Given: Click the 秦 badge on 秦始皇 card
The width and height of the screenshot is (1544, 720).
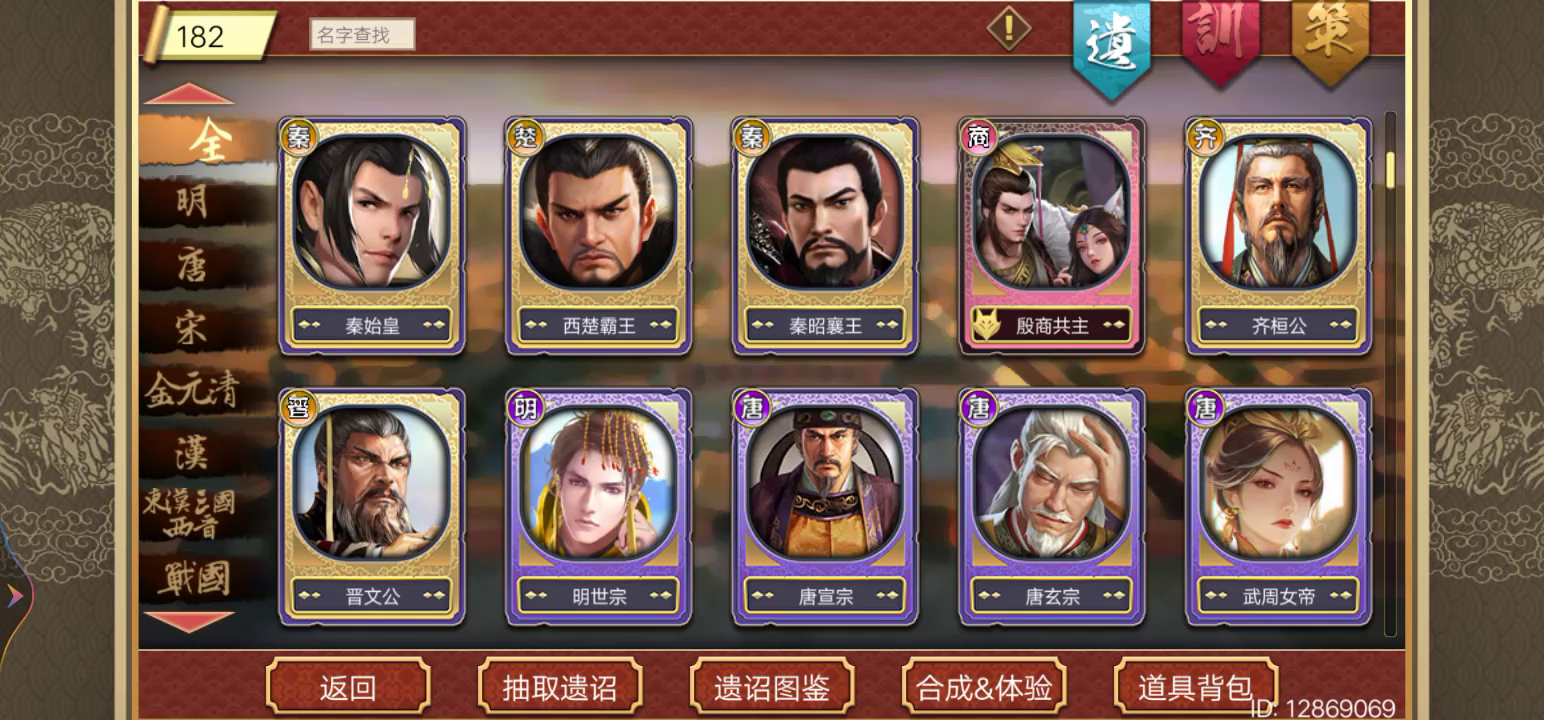Looking at the screenshot, I should pyautogui.click(x=298, y=137).
